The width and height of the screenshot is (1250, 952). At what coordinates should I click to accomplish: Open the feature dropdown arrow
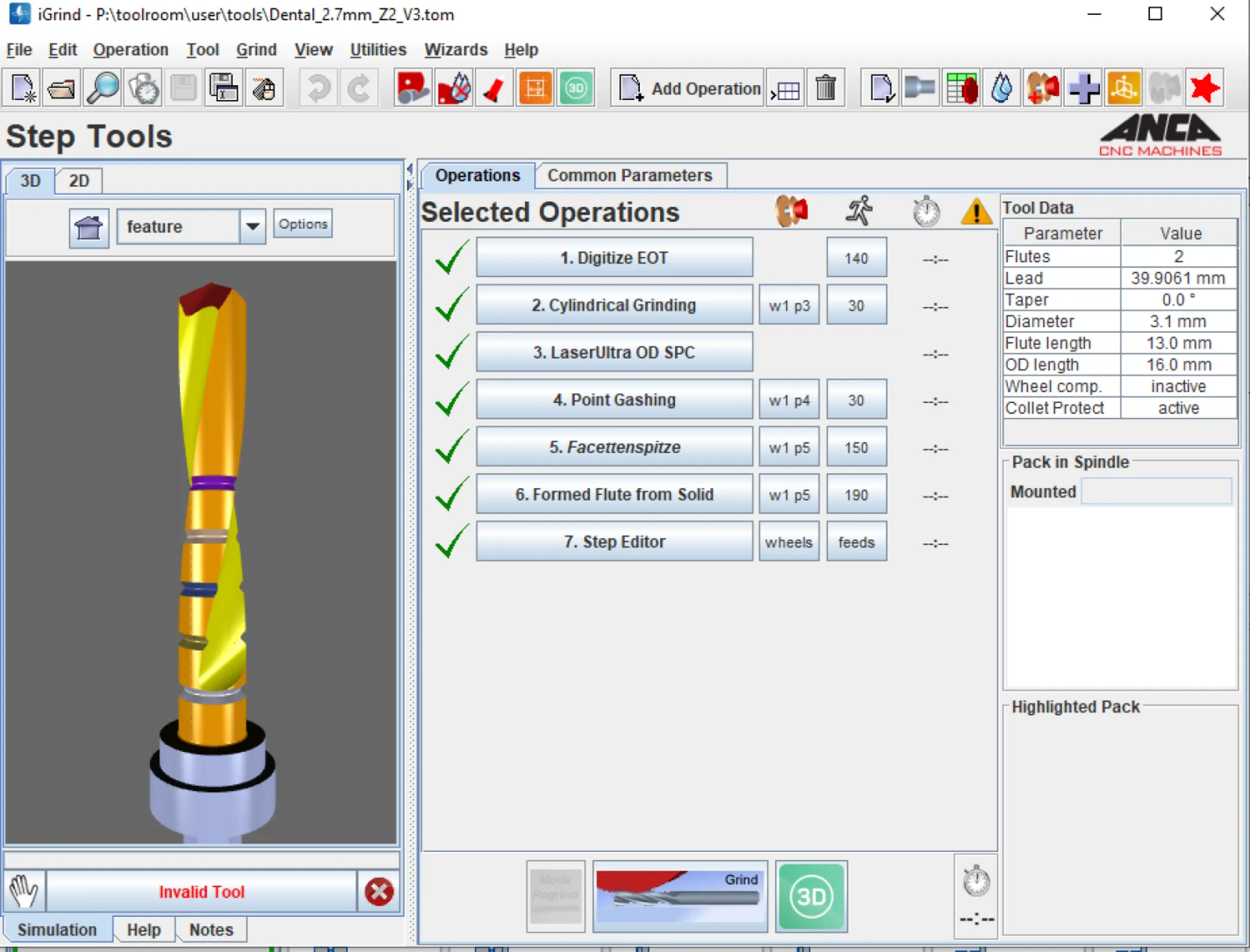pyautogui.click(x=253, y=227)
